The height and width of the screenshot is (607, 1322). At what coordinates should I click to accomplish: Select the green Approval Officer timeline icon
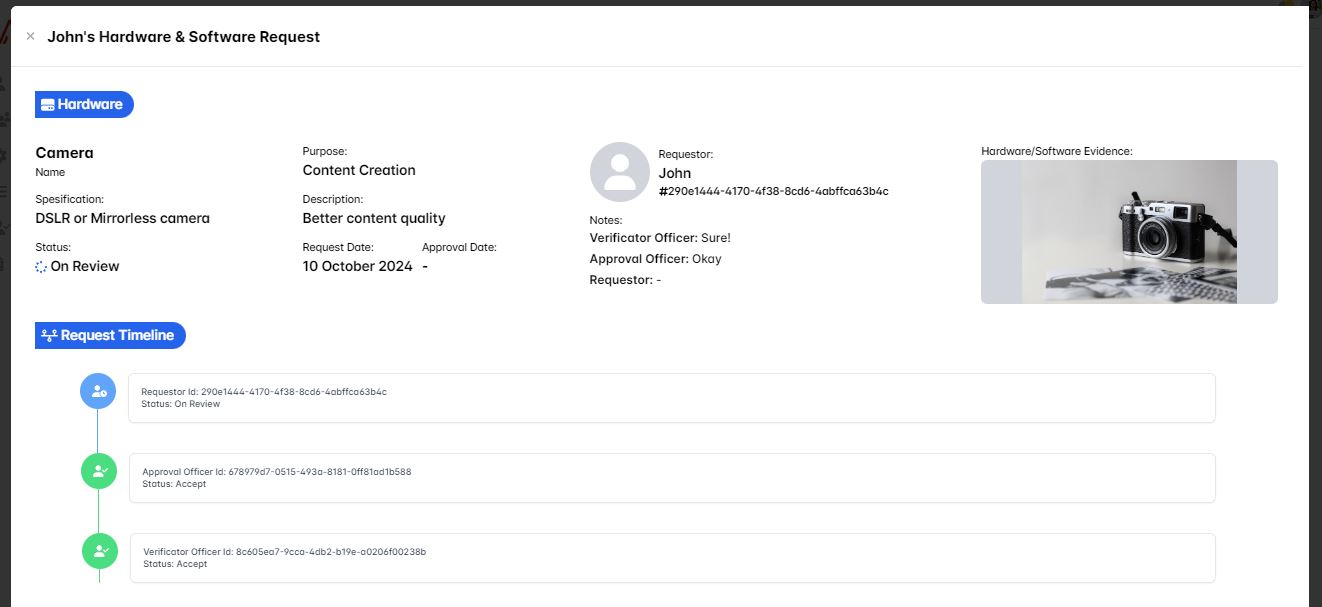(99, 471)
